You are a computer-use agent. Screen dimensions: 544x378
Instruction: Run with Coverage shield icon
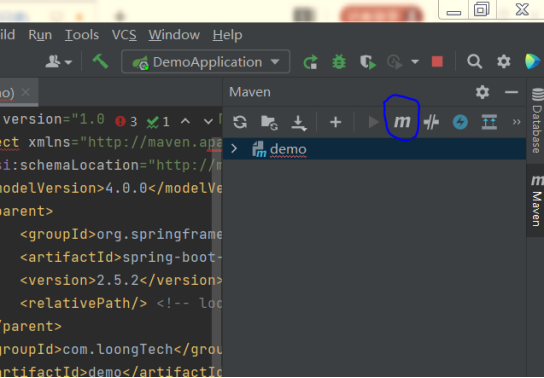click(x=368, y=62)
